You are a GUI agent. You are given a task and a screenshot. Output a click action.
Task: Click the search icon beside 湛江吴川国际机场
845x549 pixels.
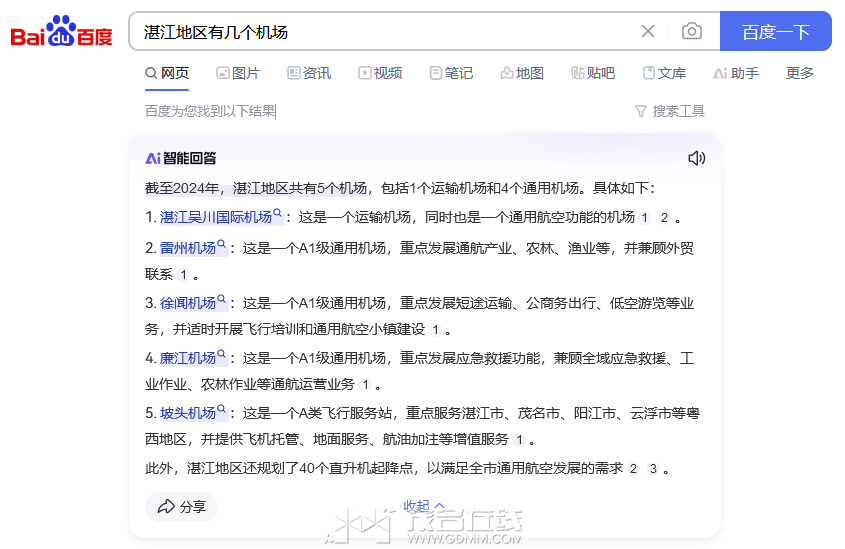(278, 213)
